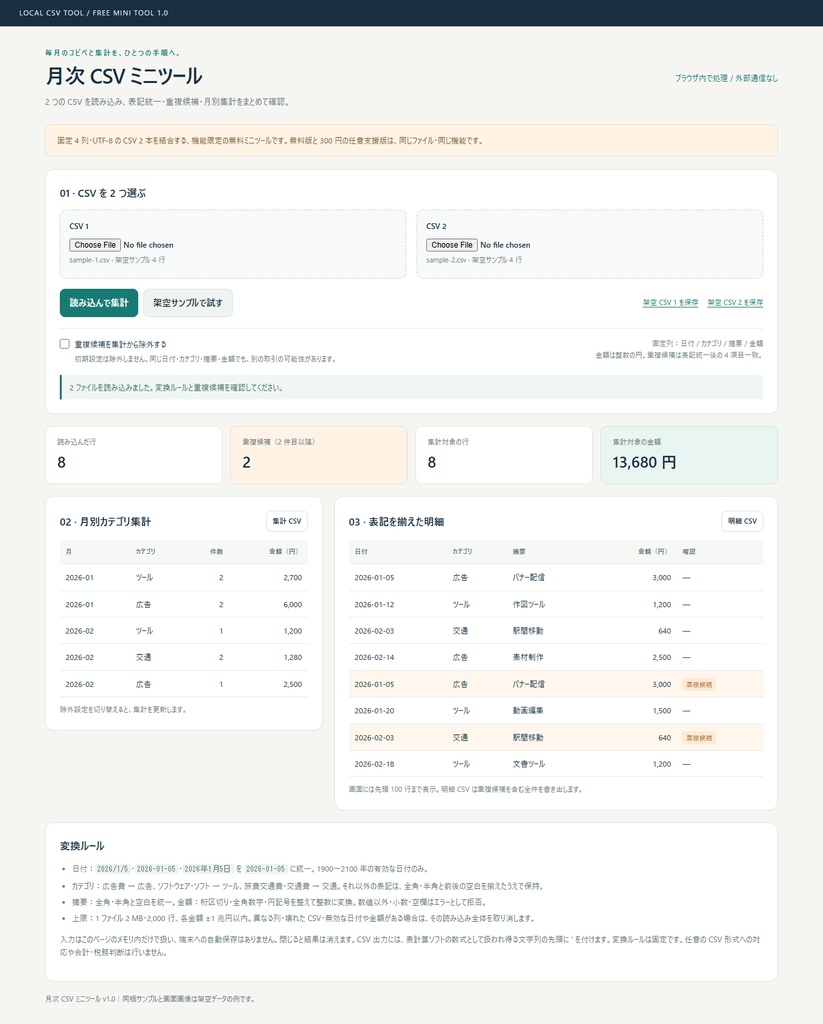
Task: Click the 集計対象の行 stat card
Action: tap(504, 455)
